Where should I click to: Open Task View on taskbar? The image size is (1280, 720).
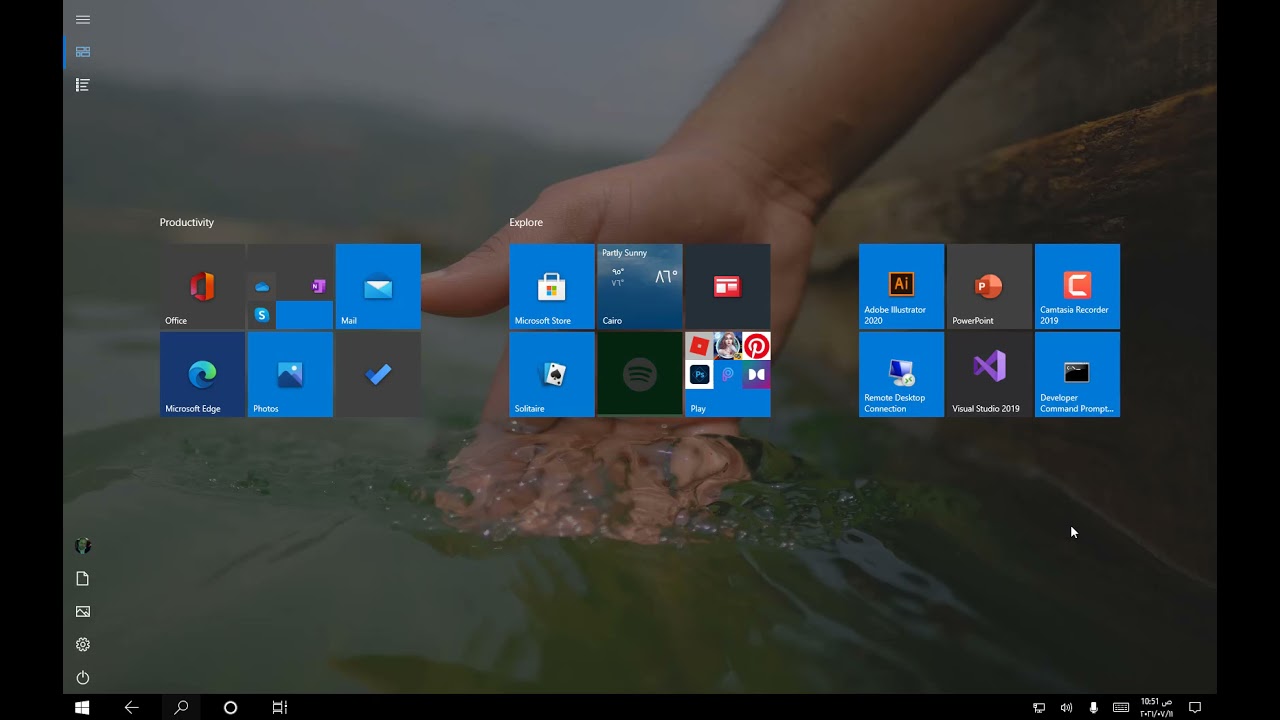click(280, 707)
